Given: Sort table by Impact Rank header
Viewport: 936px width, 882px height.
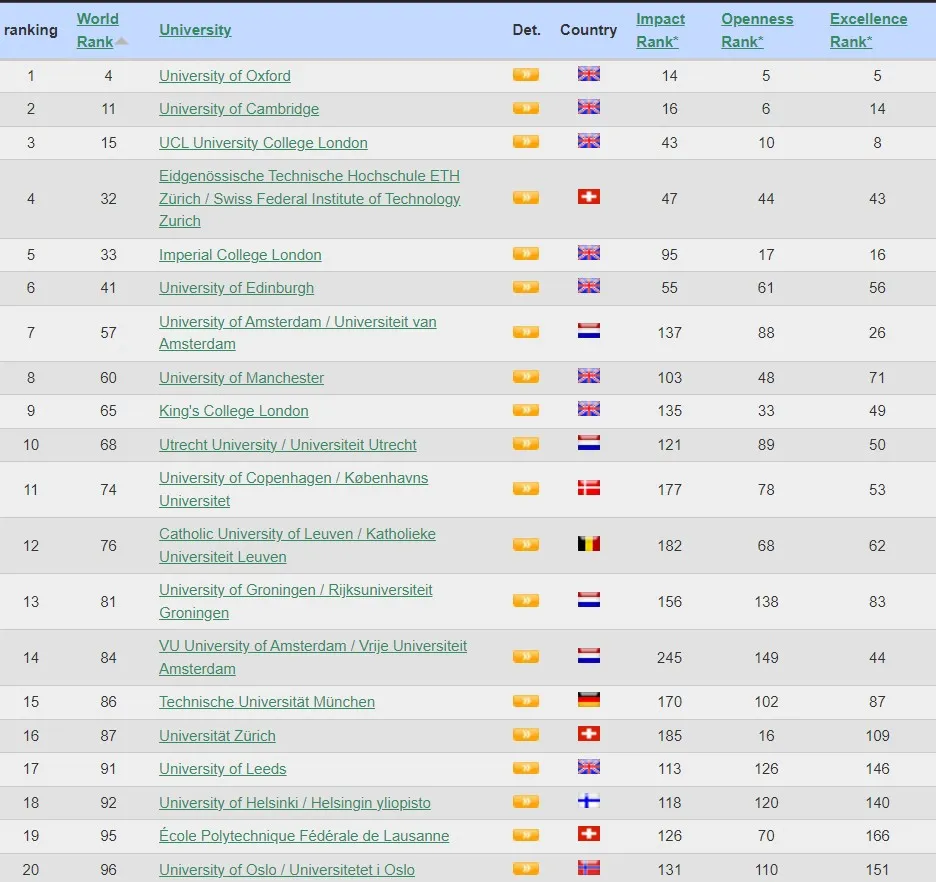Looking at the screenshot, I should coord(660,30).
